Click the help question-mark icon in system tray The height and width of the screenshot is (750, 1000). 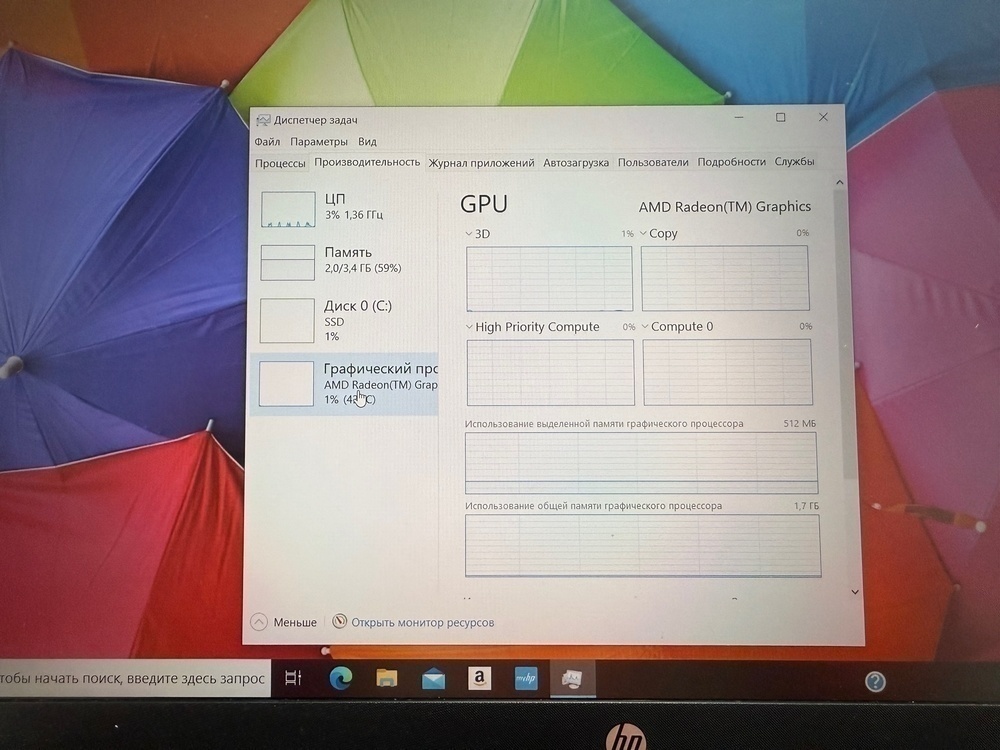(873, 681)
